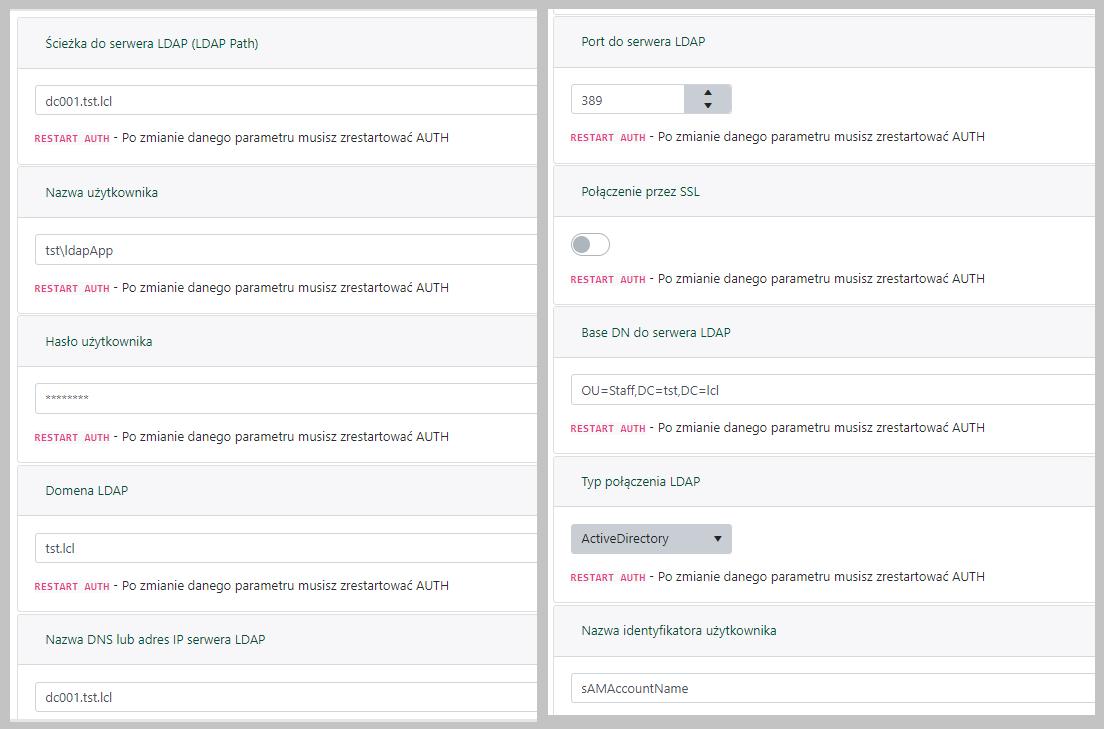Click the LDAP Path field with dc001.tst.lcl

coord(285,100)
